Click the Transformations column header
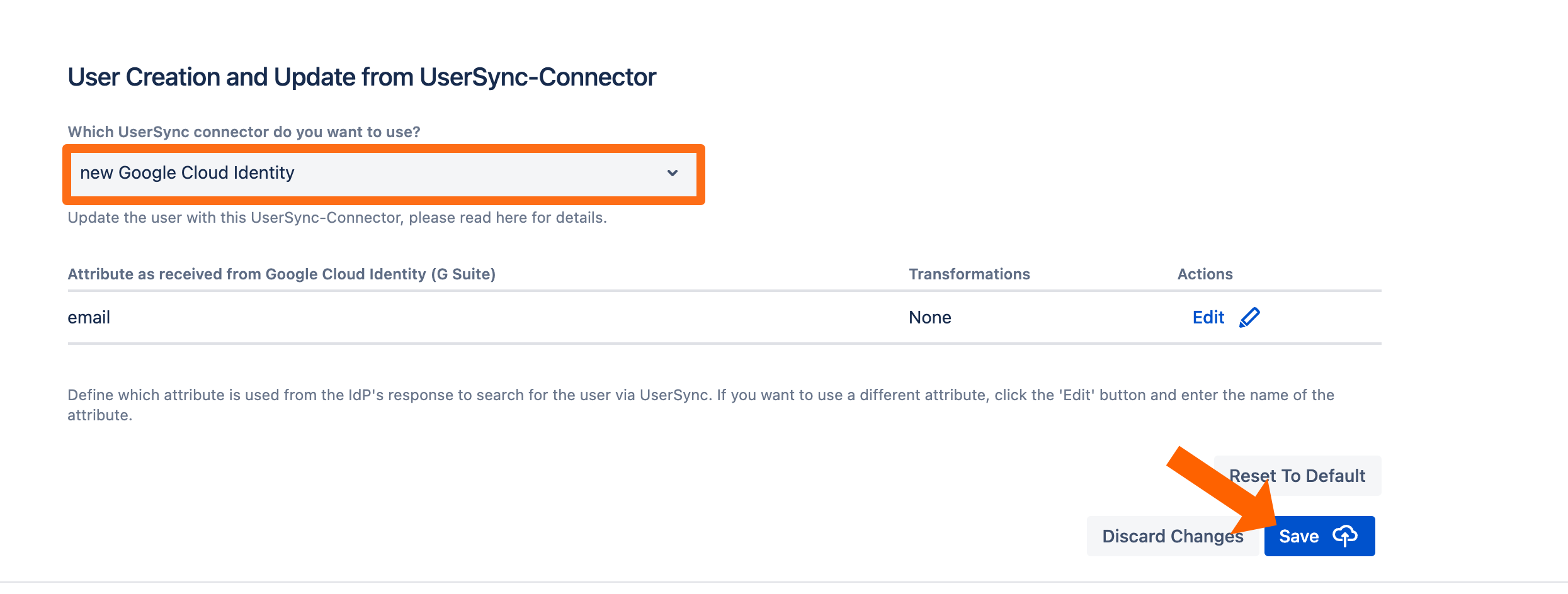Image resolution: width=1568 pixels, height=594 pixels. tap(969, 274)
